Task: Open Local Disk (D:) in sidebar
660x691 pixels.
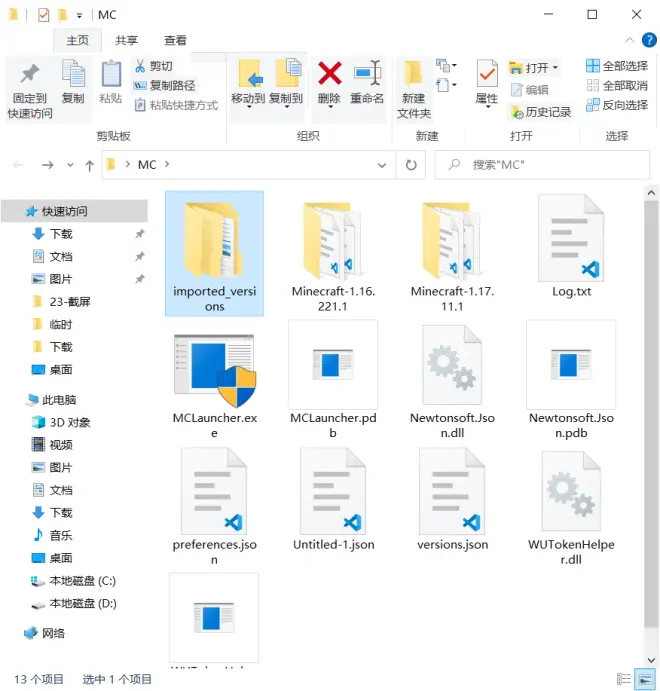Action: (75, 603)
